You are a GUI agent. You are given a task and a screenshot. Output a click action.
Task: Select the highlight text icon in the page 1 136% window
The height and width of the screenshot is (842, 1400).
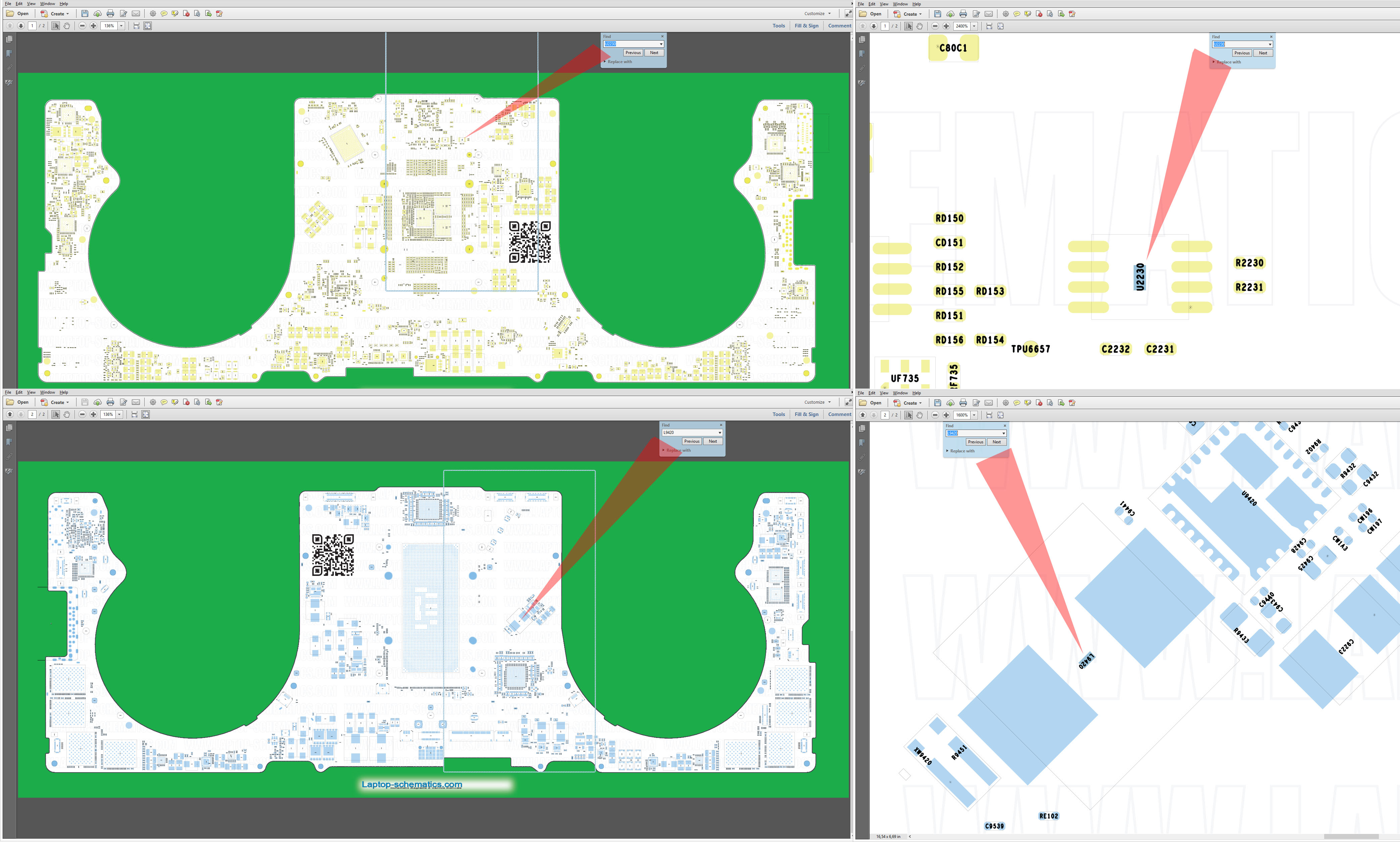click(175, 14)
